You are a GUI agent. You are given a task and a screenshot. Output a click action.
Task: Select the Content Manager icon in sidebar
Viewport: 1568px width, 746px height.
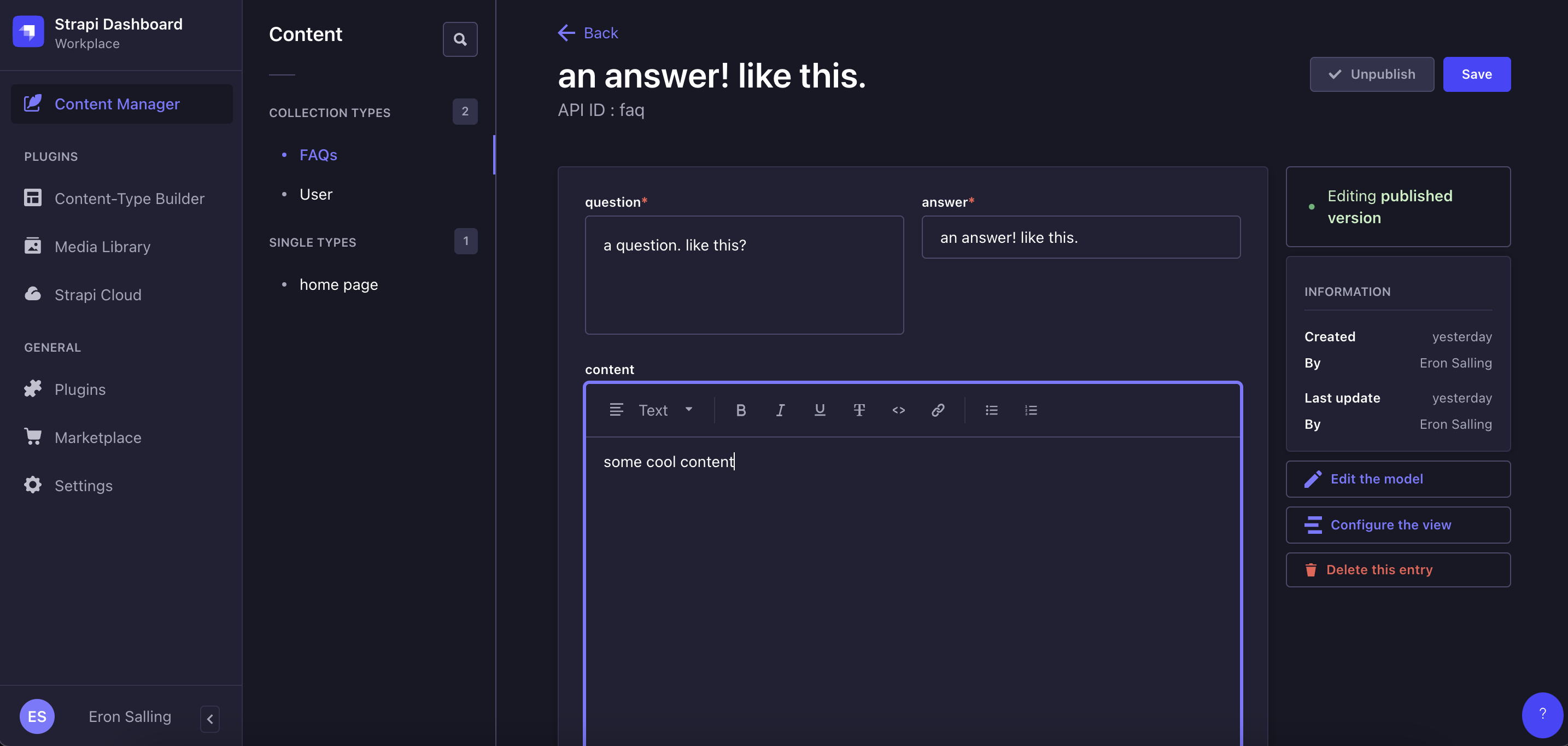33,103
